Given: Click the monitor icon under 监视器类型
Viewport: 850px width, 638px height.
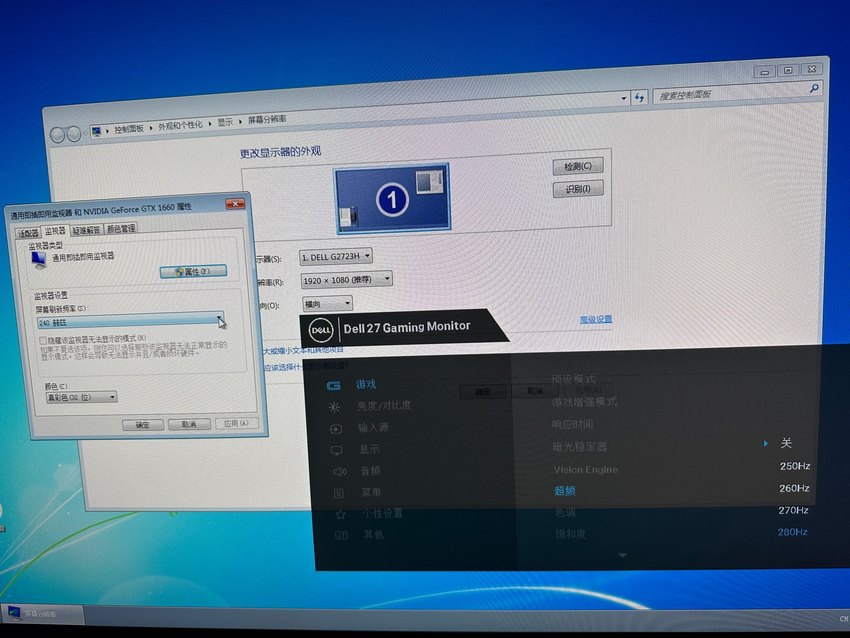Looking at the screenshot, I should click(39, 259).
